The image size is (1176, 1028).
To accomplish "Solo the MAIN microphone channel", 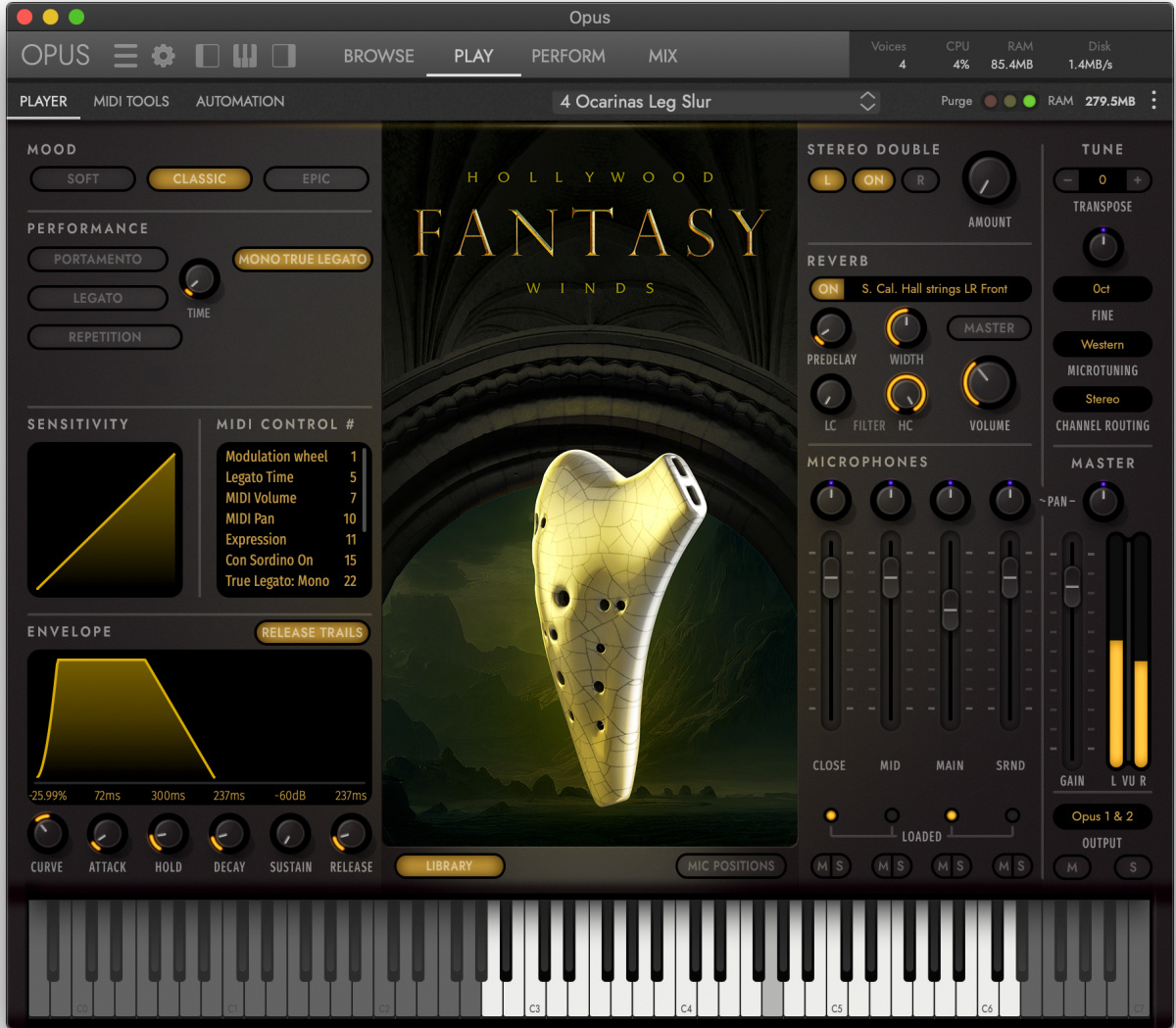I will [959, 867].
